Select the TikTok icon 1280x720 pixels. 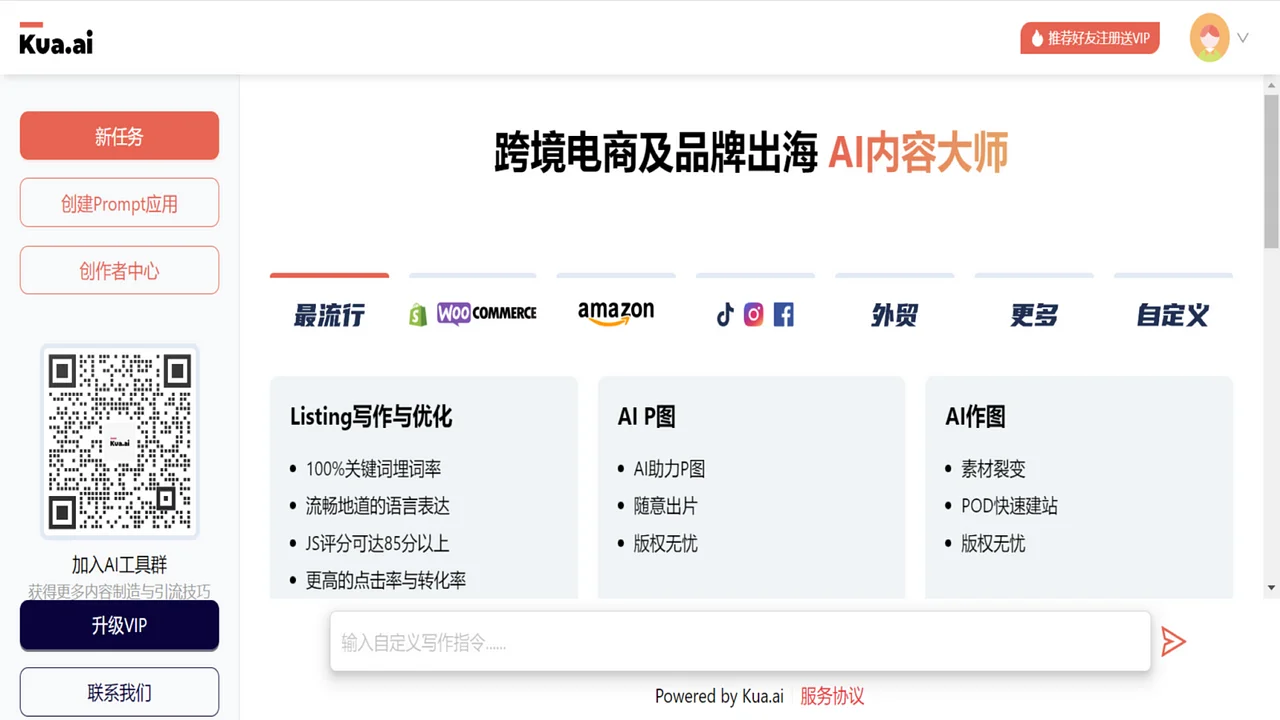pos(724,314)
